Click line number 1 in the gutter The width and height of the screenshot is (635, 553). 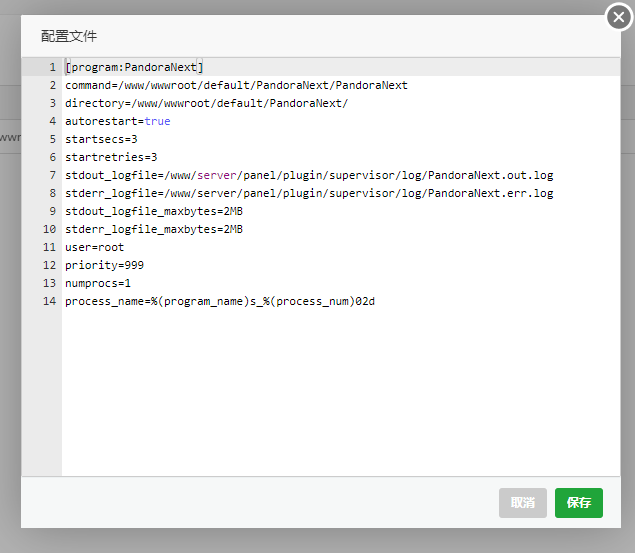tap(52, 67)
